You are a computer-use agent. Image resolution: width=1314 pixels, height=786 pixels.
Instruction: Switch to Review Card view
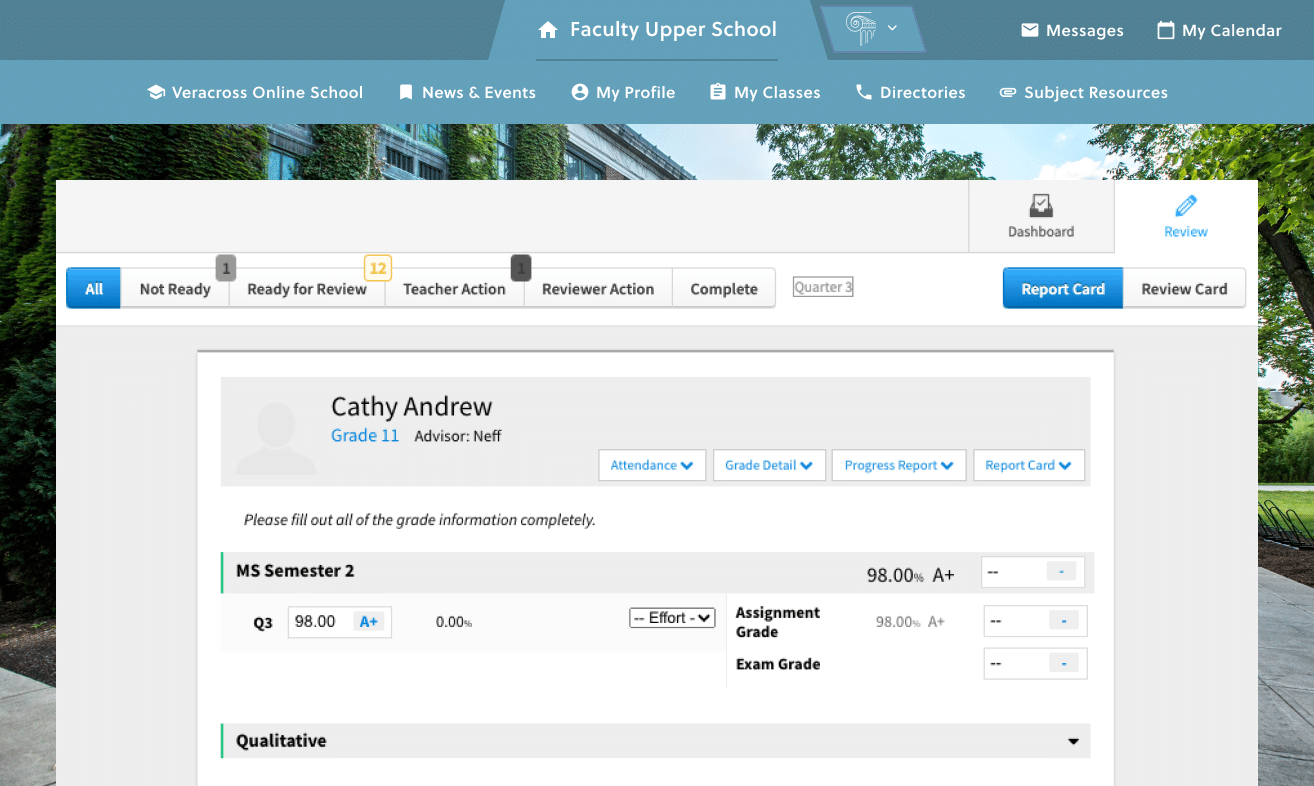tap(1184, 288)
